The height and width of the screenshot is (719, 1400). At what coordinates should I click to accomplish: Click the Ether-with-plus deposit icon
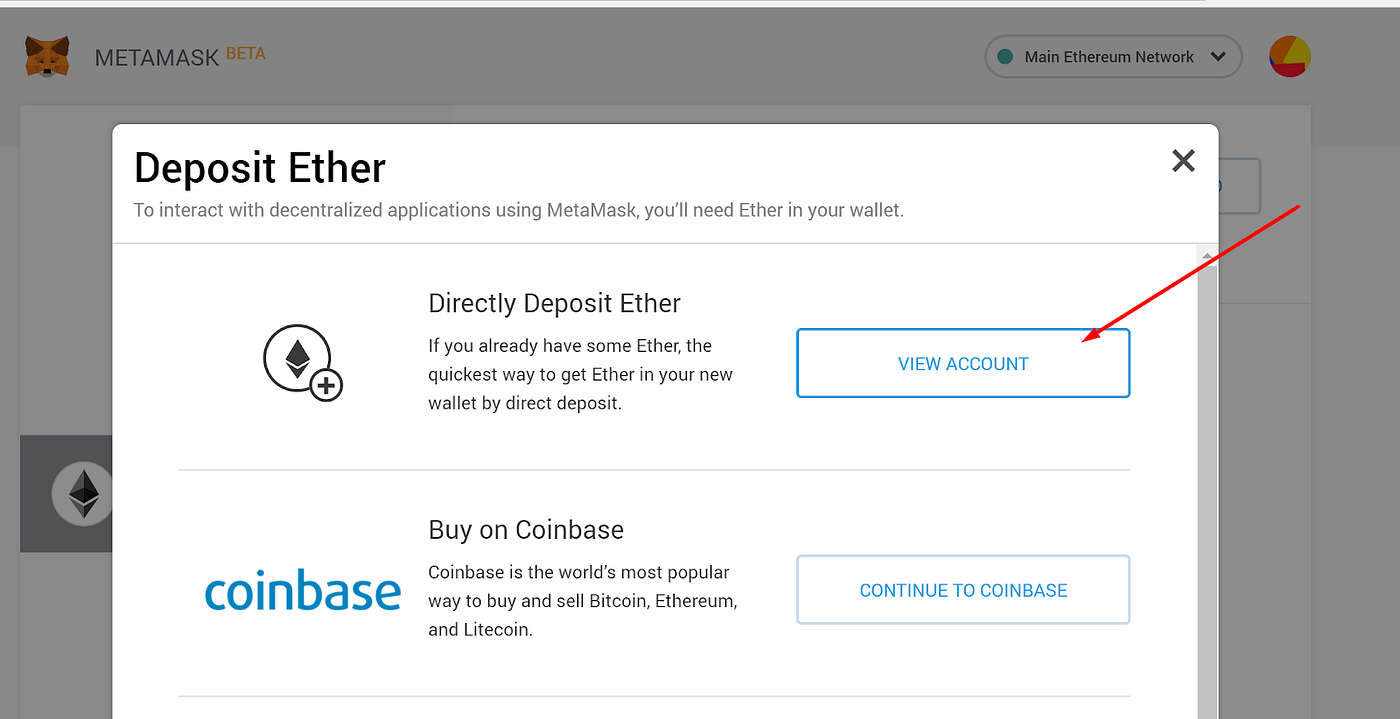click(x=302, y=363)
